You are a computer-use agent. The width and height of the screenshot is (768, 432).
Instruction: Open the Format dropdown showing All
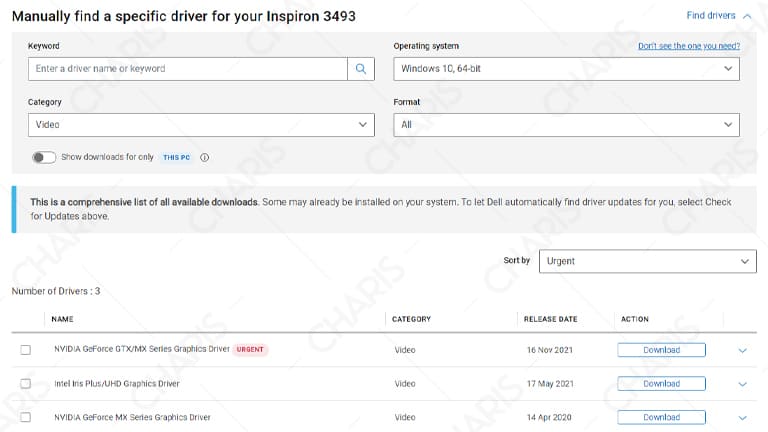567,125
